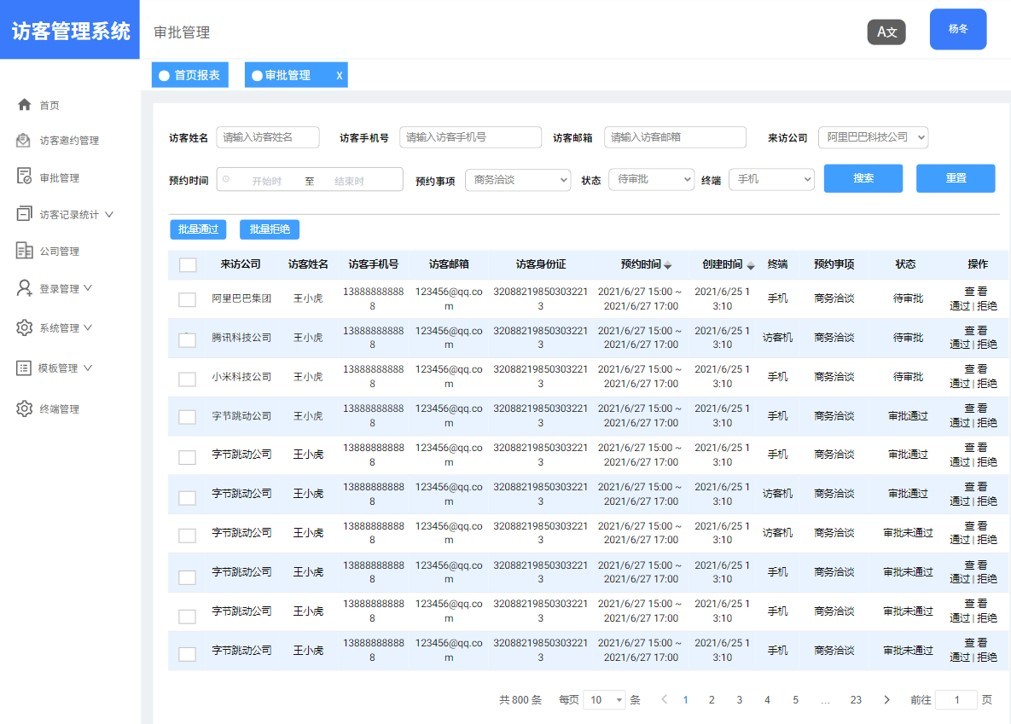Viewport: 1011px width, 724px height.
Task: Click the 批量通过 batch approve button
Action: pos(198,229)
